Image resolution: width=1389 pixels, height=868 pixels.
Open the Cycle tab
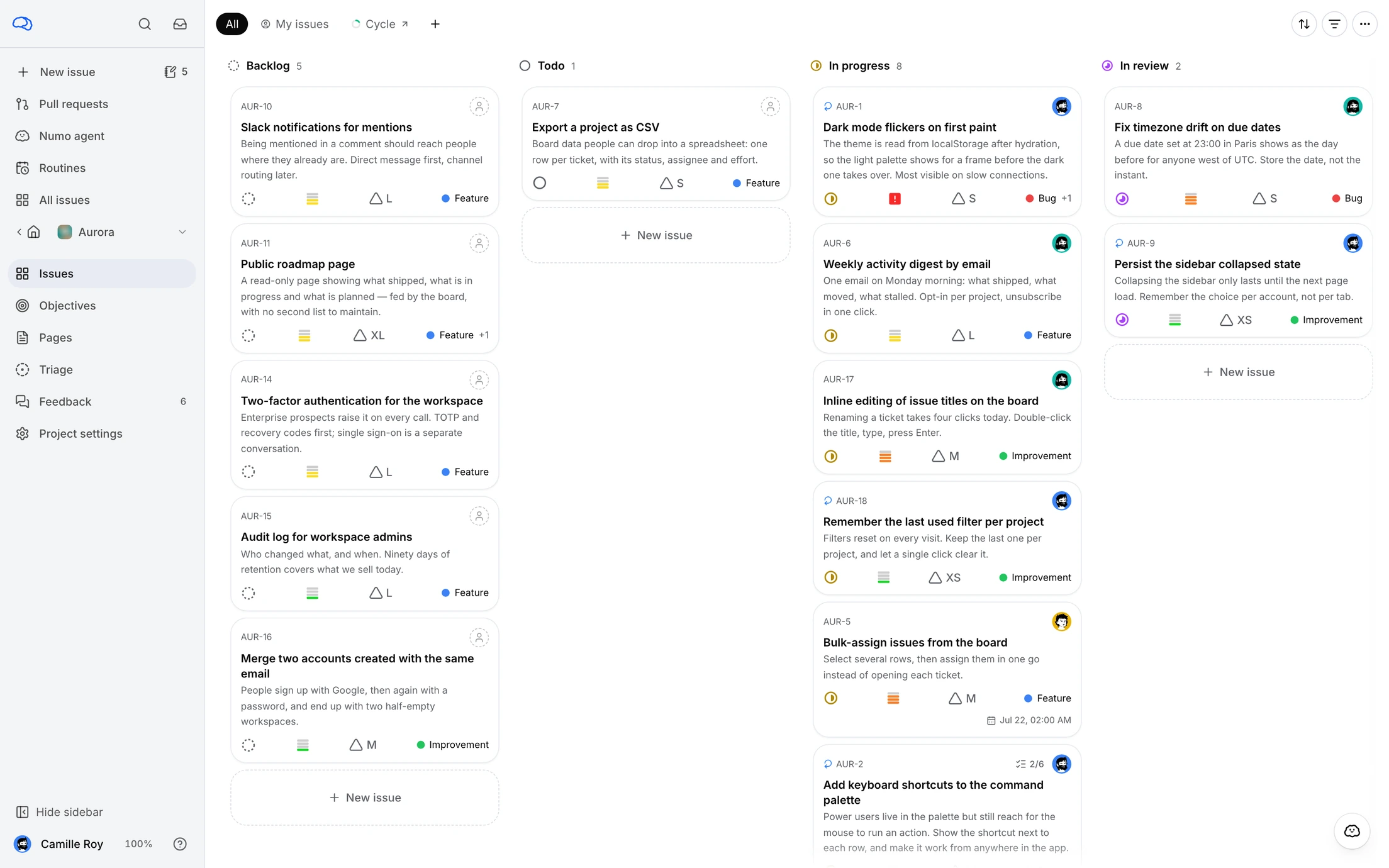click(x=380, y=24)
